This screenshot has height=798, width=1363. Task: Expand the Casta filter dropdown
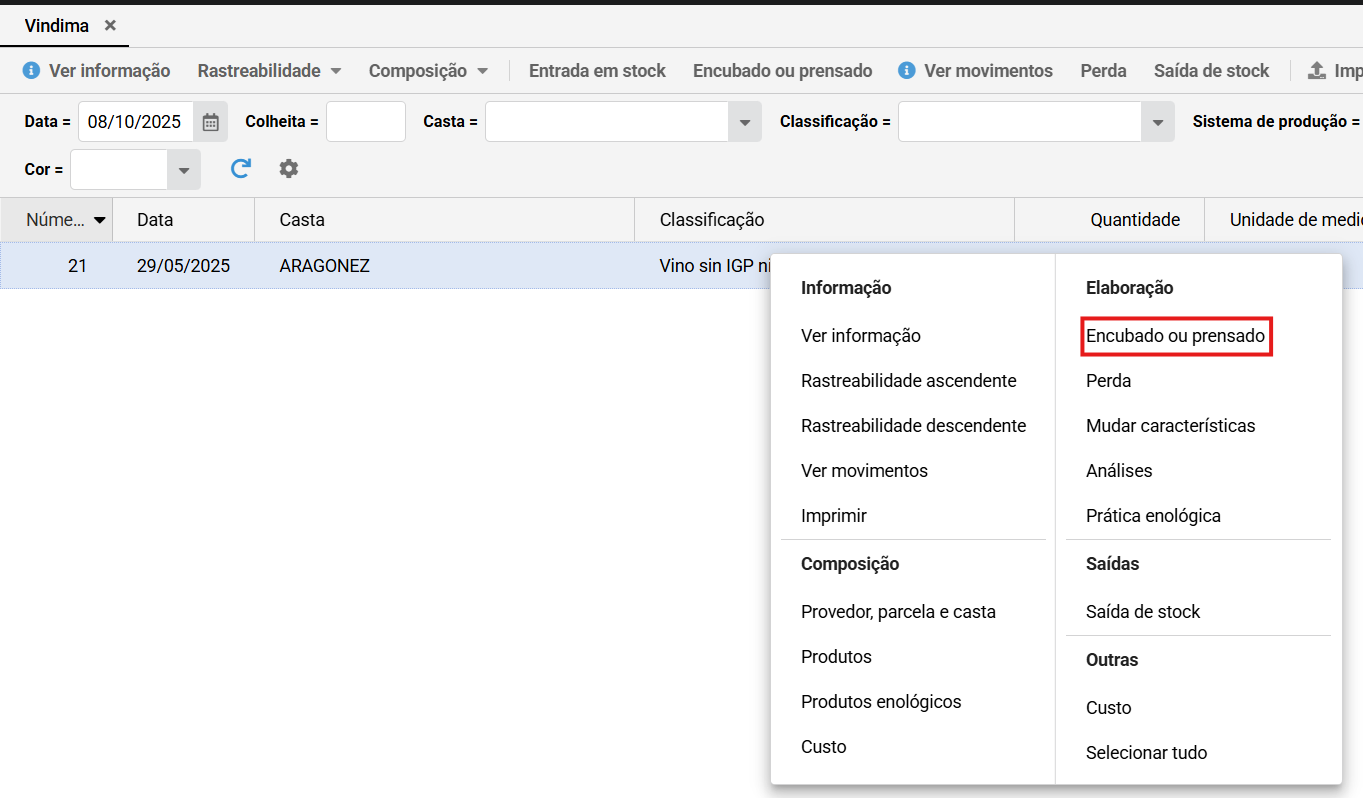pos(744,122)
